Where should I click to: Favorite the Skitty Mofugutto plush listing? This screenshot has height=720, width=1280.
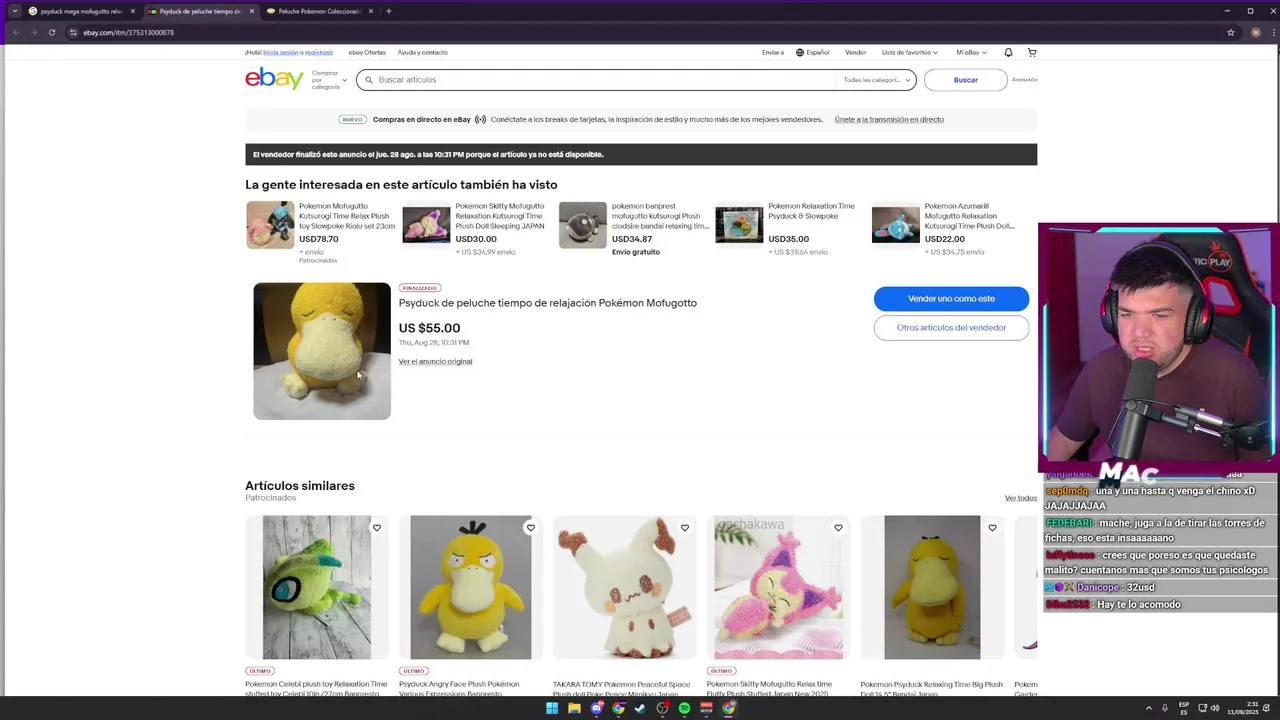coord(838,528)
